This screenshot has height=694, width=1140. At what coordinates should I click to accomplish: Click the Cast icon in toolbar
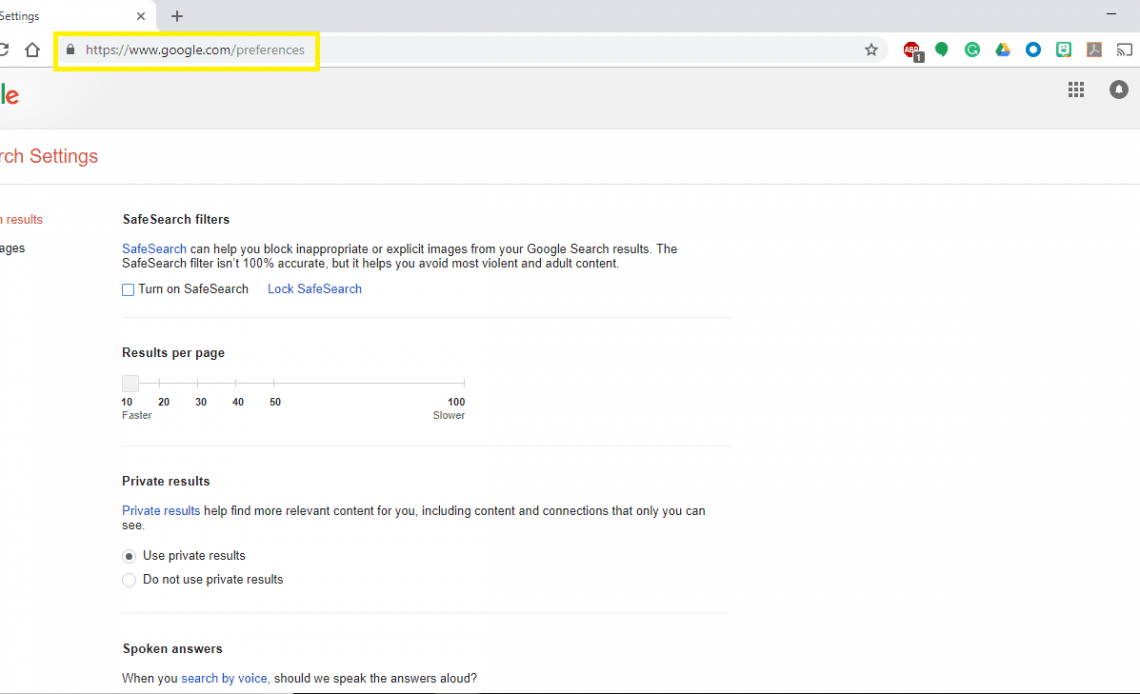1124,50
